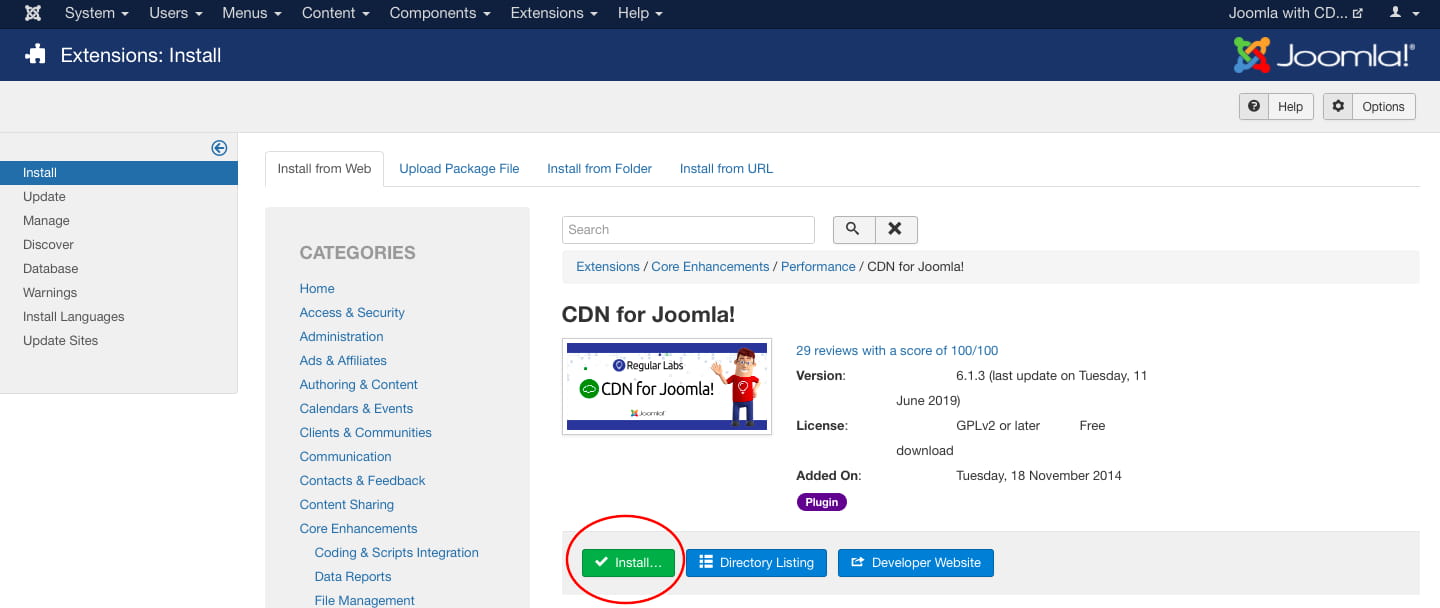1440x608 pixels.
Task: Click the version text 6.1.3
Action: (x=972, y=376)
